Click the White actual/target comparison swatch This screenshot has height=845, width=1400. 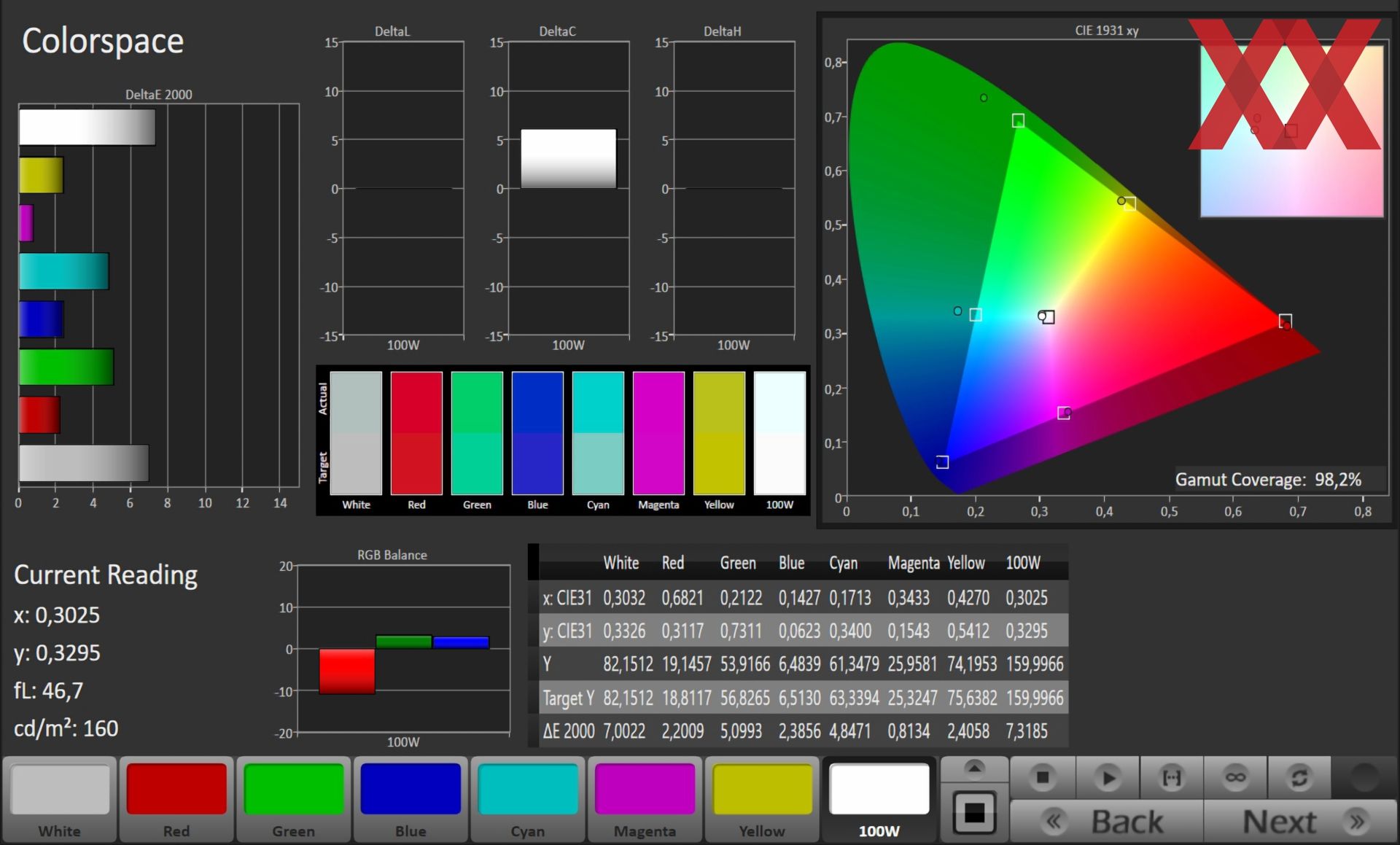tap(356, 433)
